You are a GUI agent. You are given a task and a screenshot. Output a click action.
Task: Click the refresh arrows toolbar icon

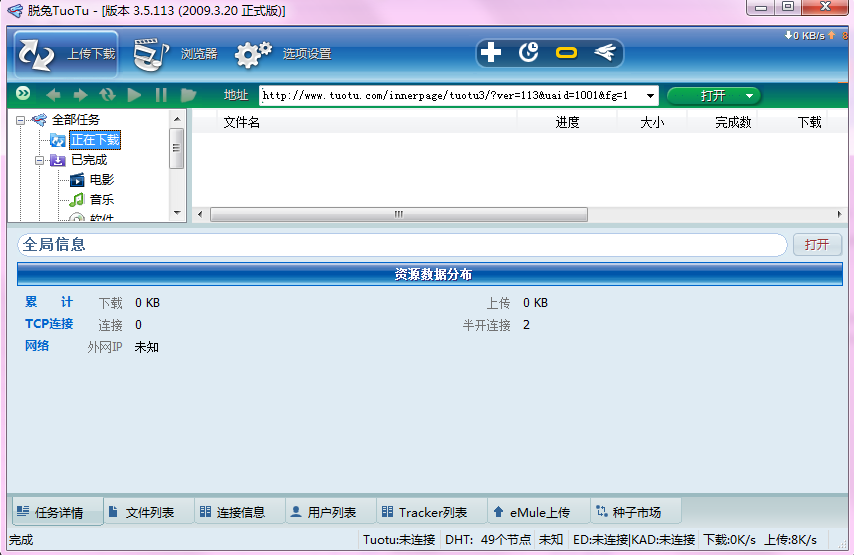coord(107,95)
